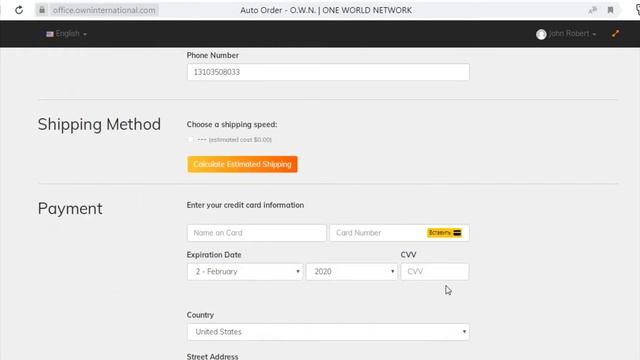Click the 'Choose a shipping speed:' label
The height and width of the screenshot is (360, 640).
232,124
